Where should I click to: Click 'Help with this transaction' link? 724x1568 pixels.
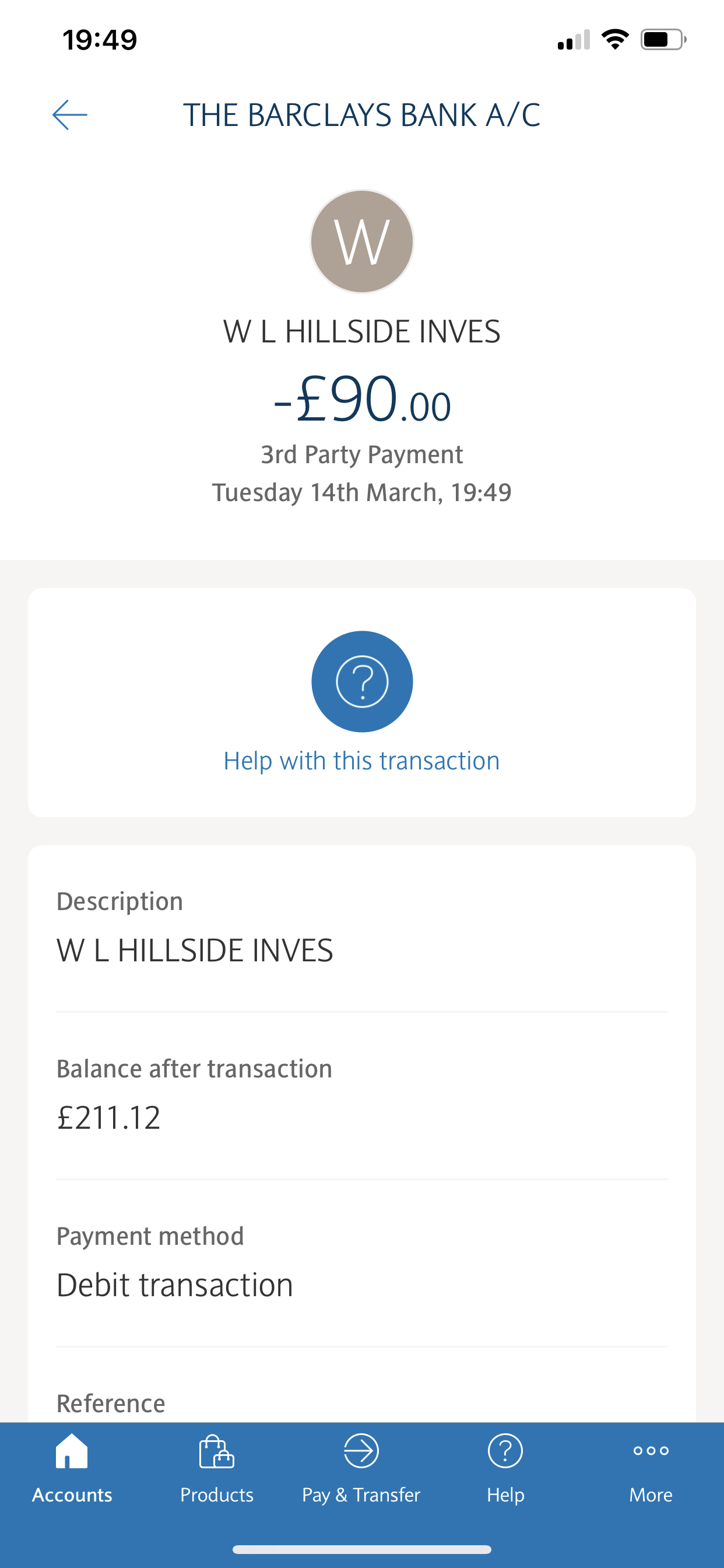[362, 761]
